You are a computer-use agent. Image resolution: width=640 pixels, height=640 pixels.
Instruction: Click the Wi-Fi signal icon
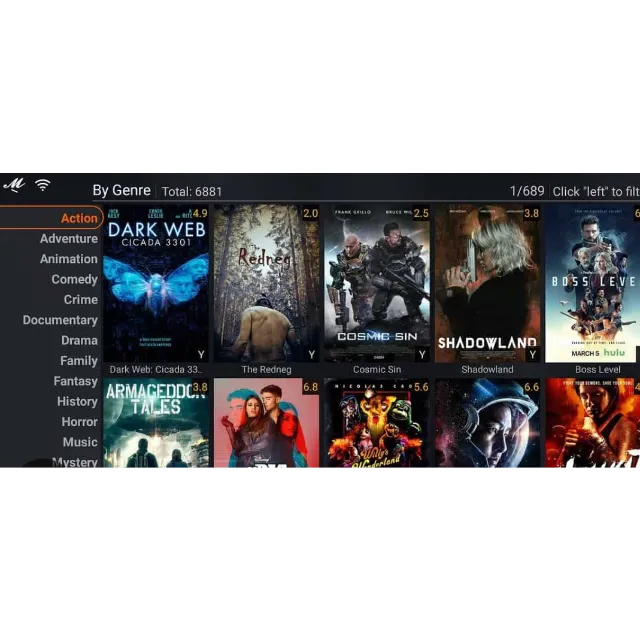point(42,185)
